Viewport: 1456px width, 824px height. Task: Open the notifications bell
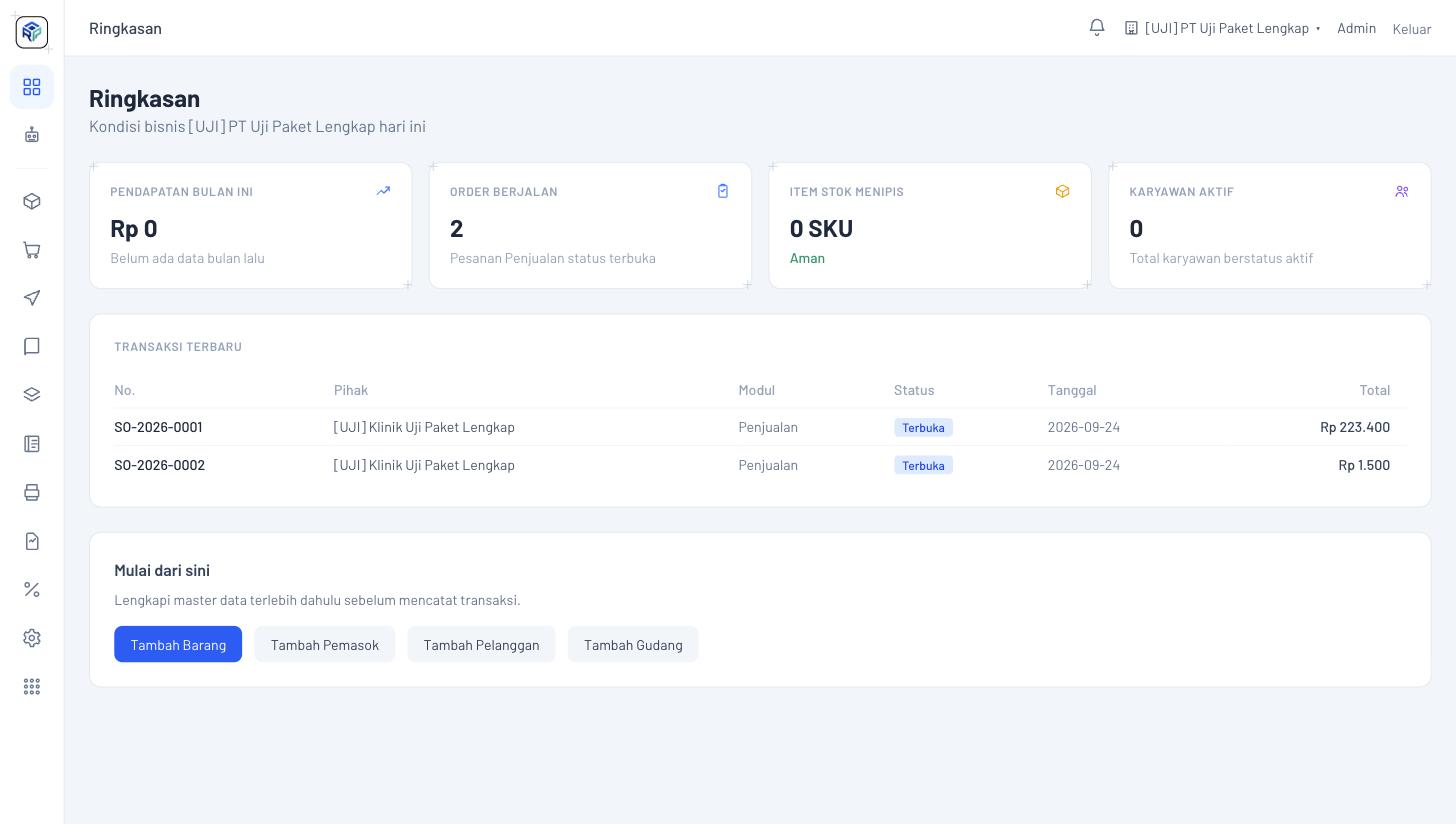(1097, 28)
